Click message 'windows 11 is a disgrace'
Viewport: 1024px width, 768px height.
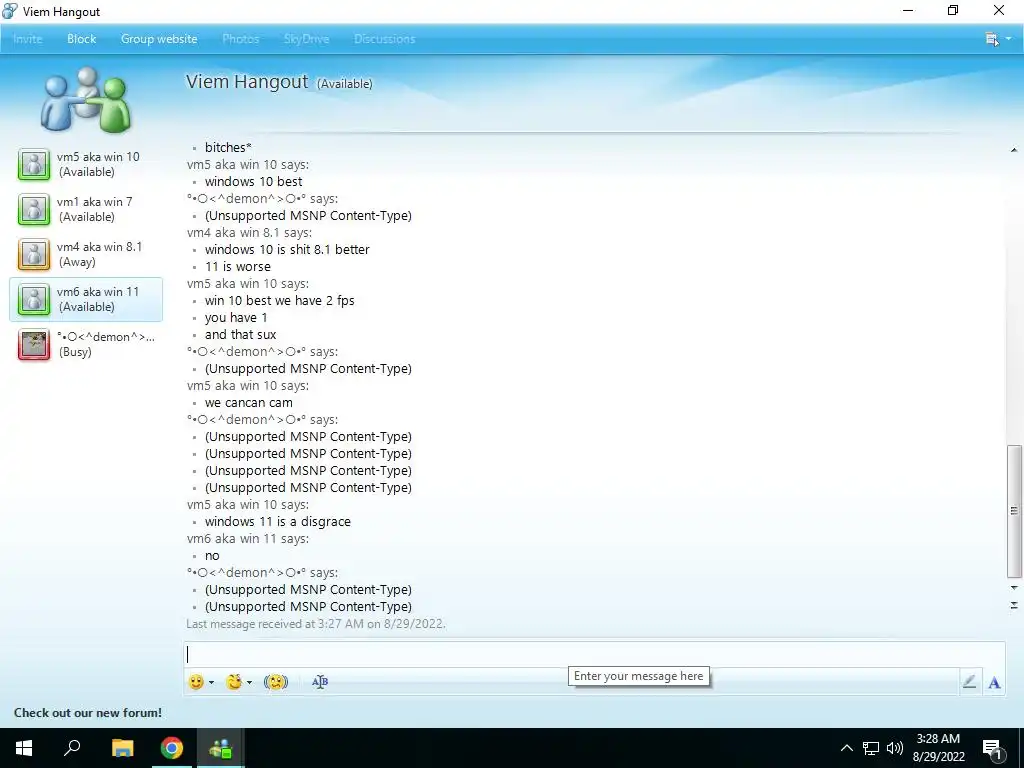coord(278,521)
